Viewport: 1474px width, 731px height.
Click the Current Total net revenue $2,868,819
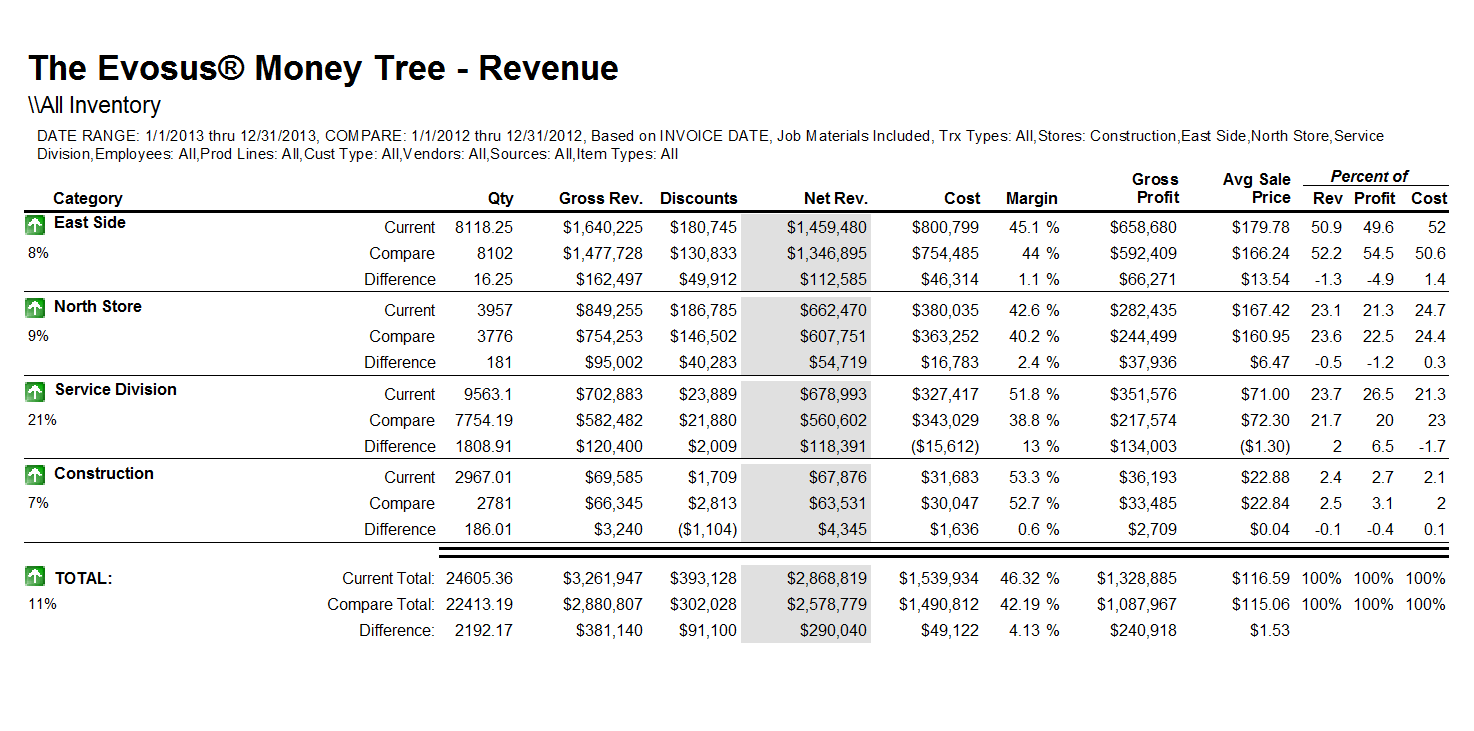click(x=826, y=579)
